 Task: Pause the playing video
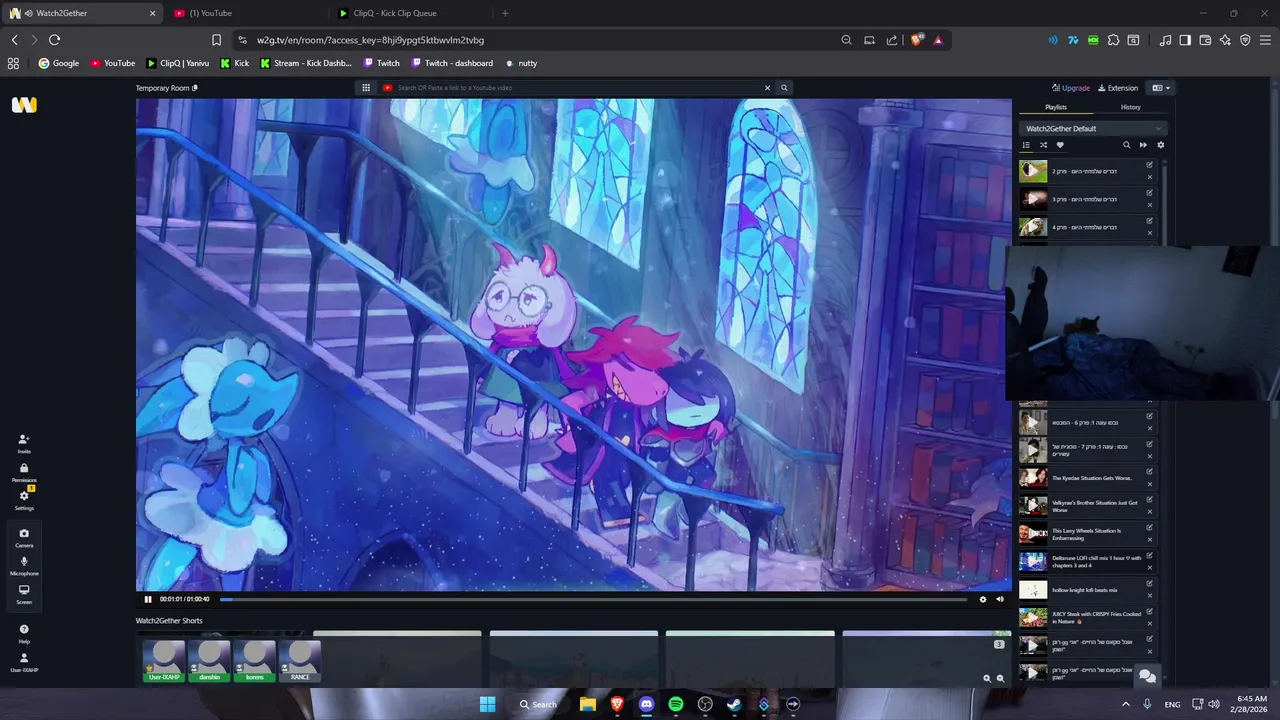[x=148, y=599]
